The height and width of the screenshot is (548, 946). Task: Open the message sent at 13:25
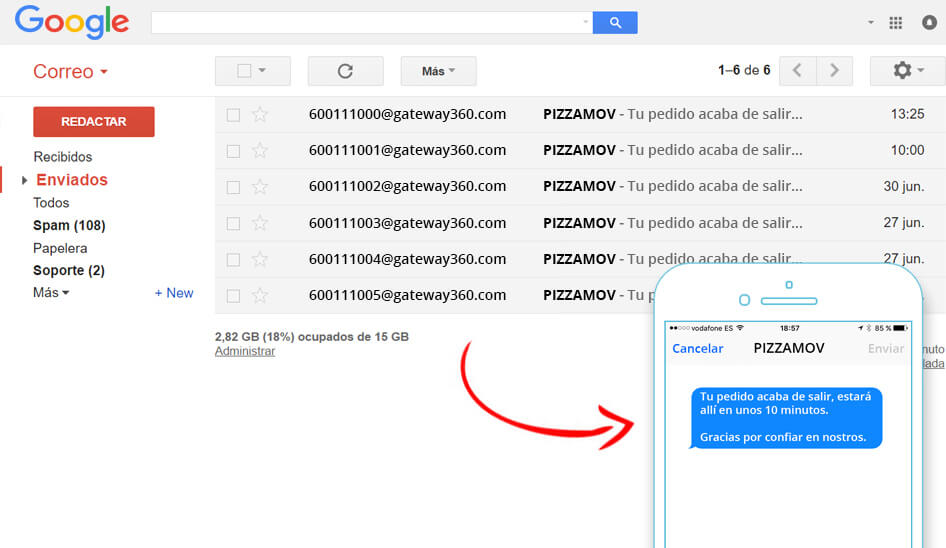coord(580,115)
